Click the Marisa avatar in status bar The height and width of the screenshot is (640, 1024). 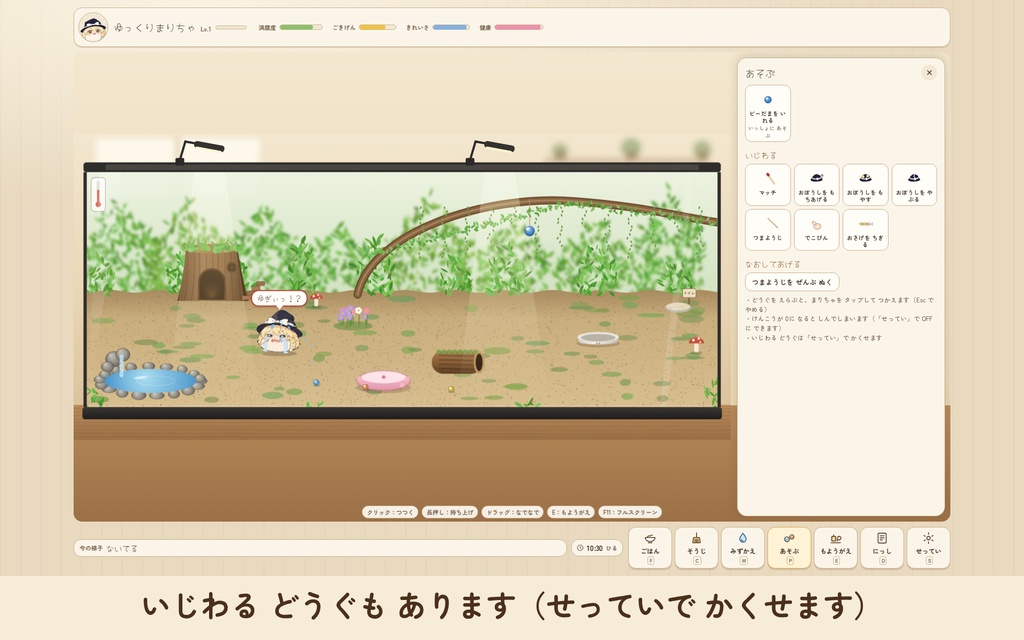93,27
